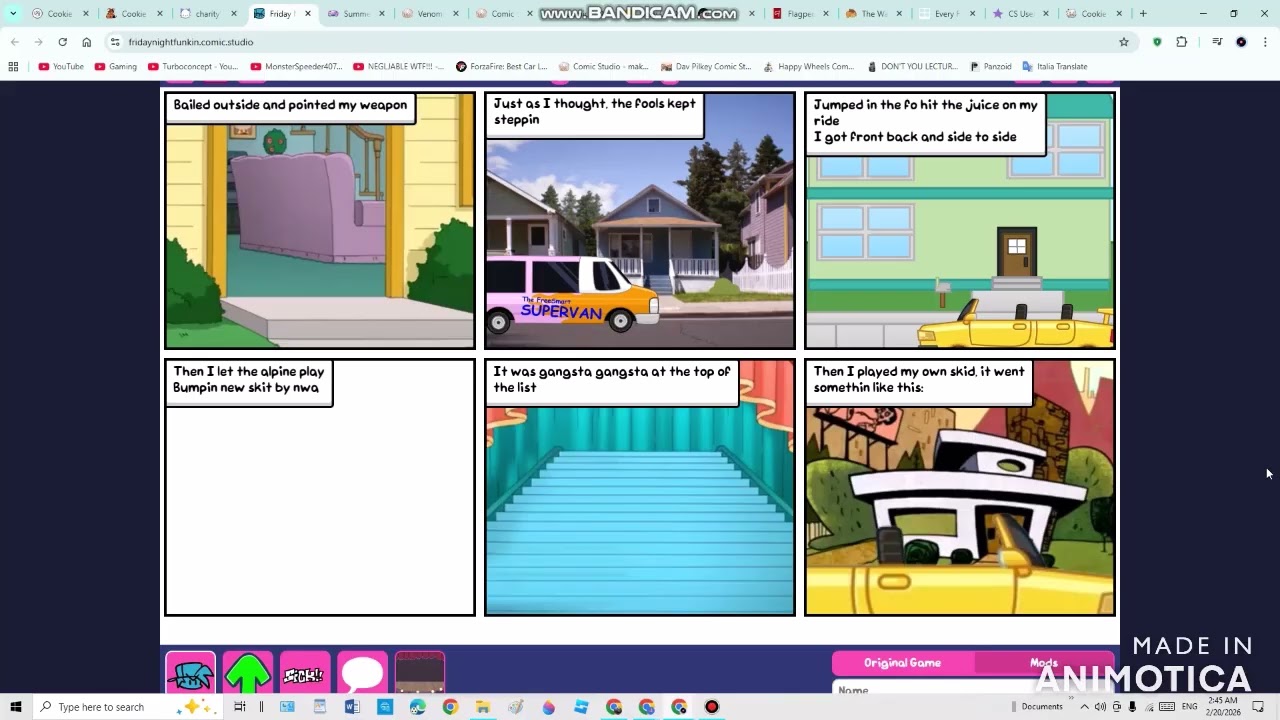Show hidden system tray icons
The image size is (1280, 720).
1084,707
